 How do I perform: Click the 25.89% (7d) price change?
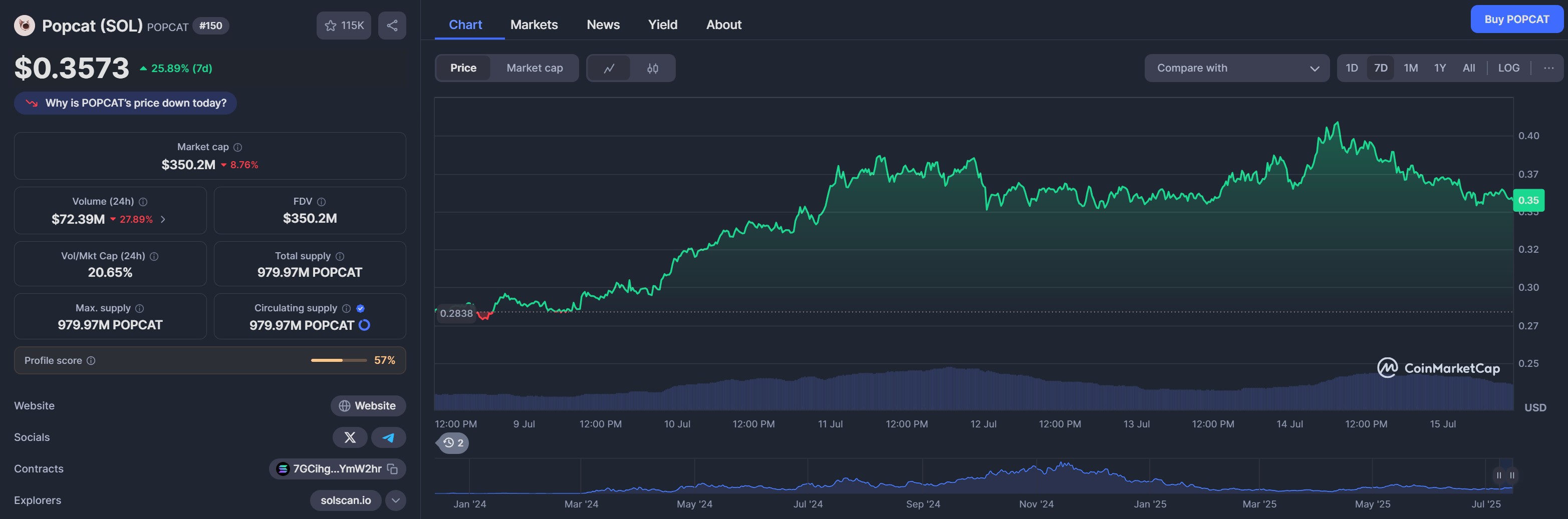click(x=176, y=68)
